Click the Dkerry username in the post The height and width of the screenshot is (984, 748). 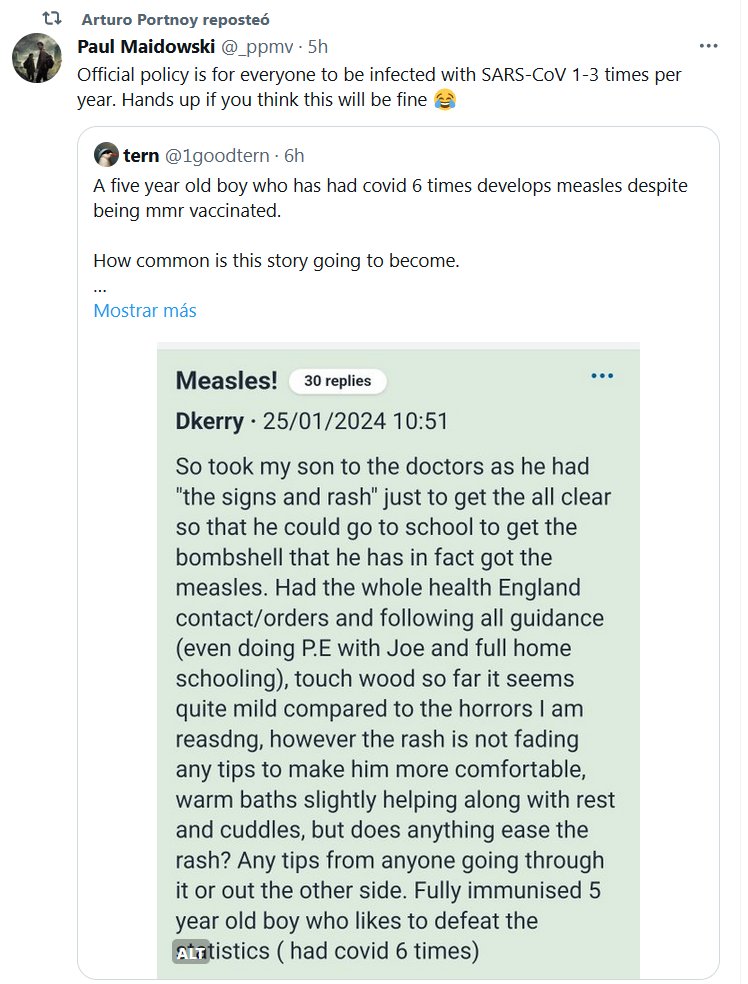(x=209, y=421)
